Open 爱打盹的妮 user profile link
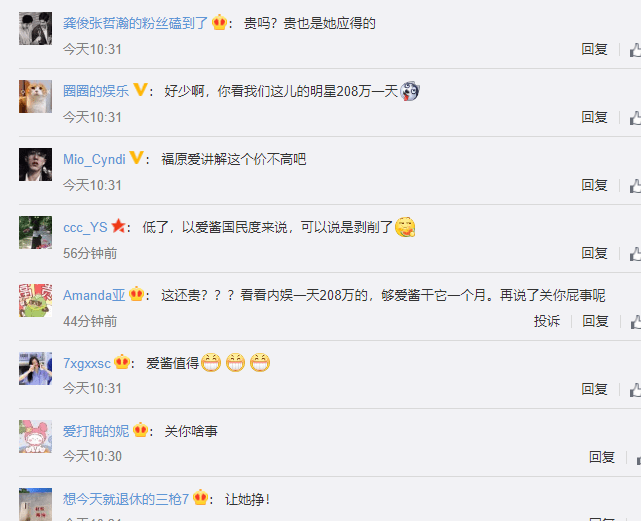 pos(96,431)
